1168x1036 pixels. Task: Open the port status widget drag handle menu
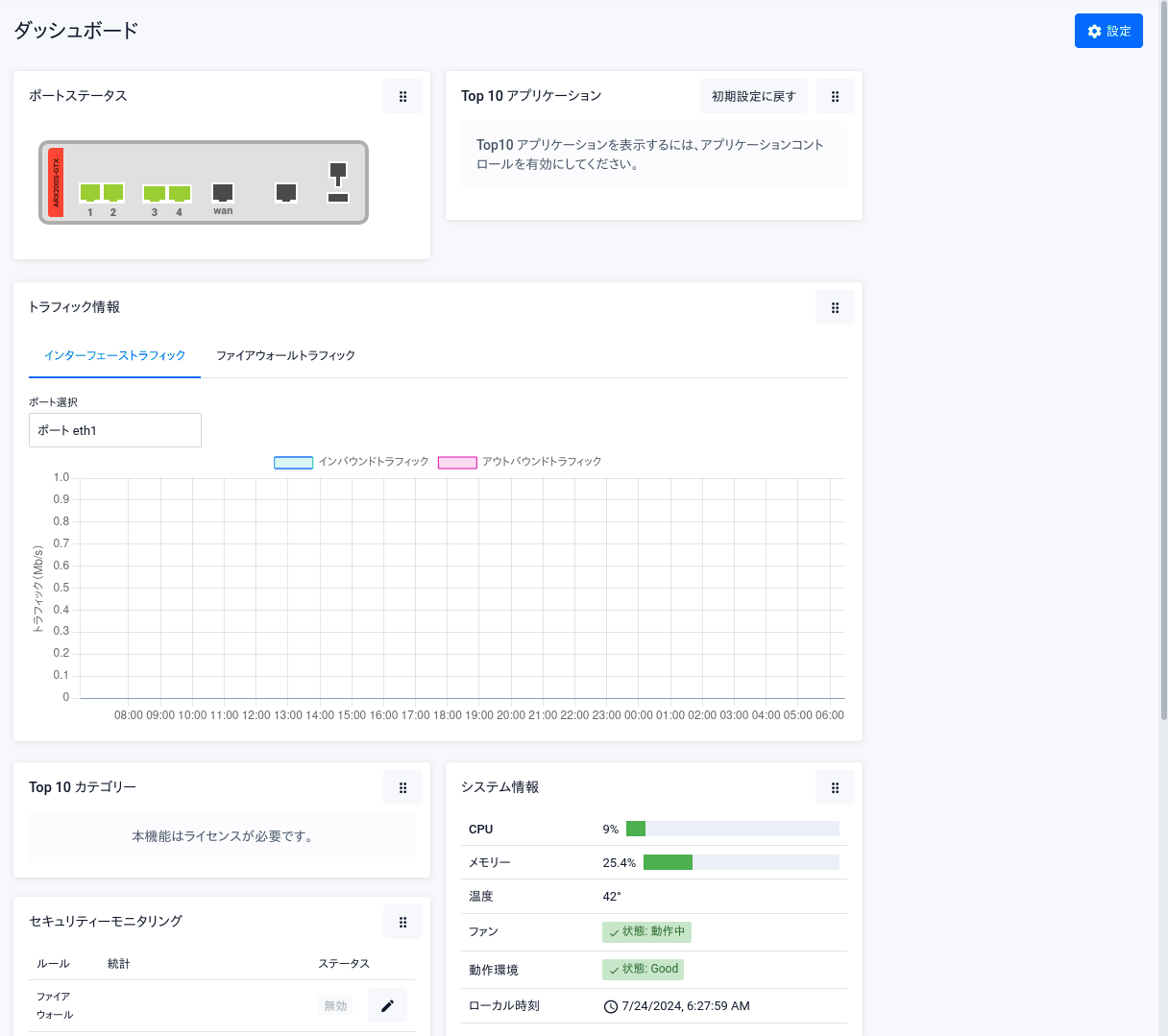point(402,96)
